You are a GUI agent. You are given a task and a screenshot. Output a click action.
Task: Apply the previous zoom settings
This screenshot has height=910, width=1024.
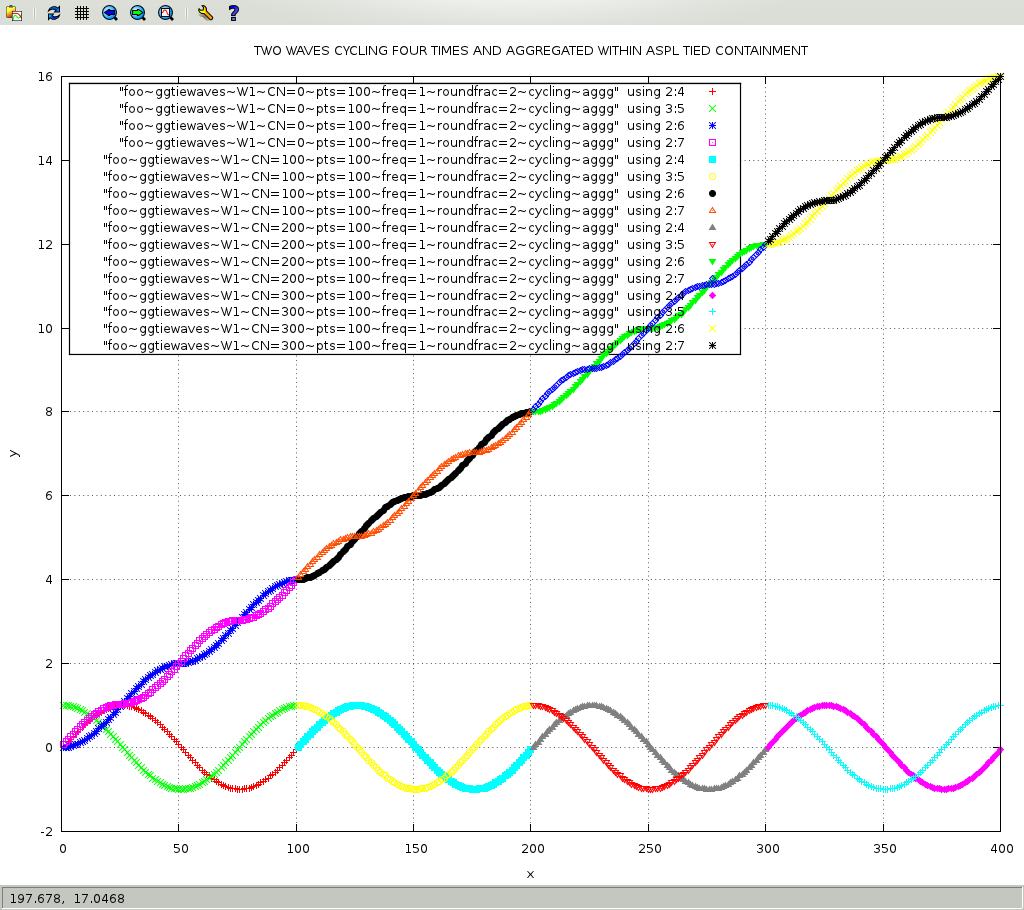[110, 13]
